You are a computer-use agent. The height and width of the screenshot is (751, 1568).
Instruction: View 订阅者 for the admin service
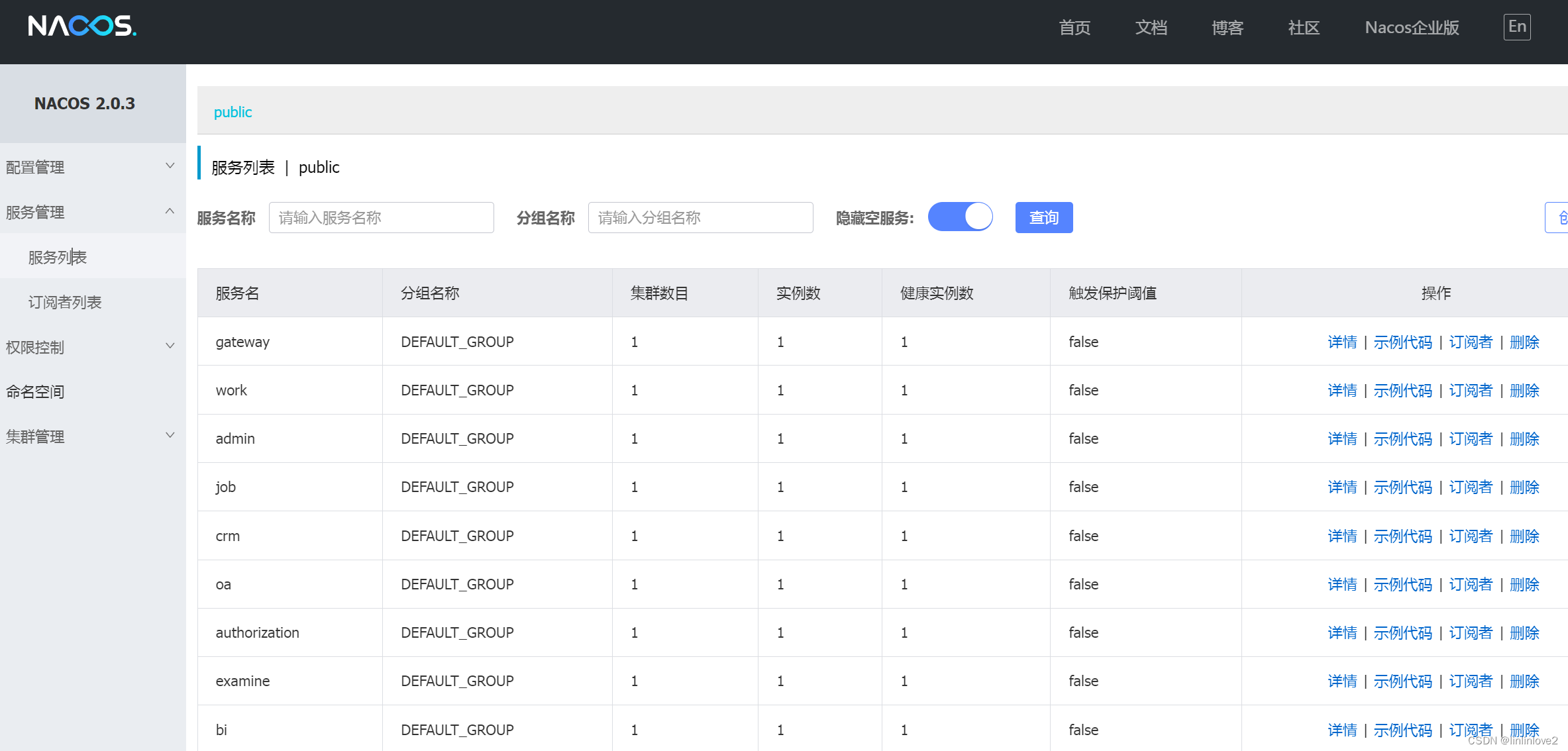click(1471, 439)
